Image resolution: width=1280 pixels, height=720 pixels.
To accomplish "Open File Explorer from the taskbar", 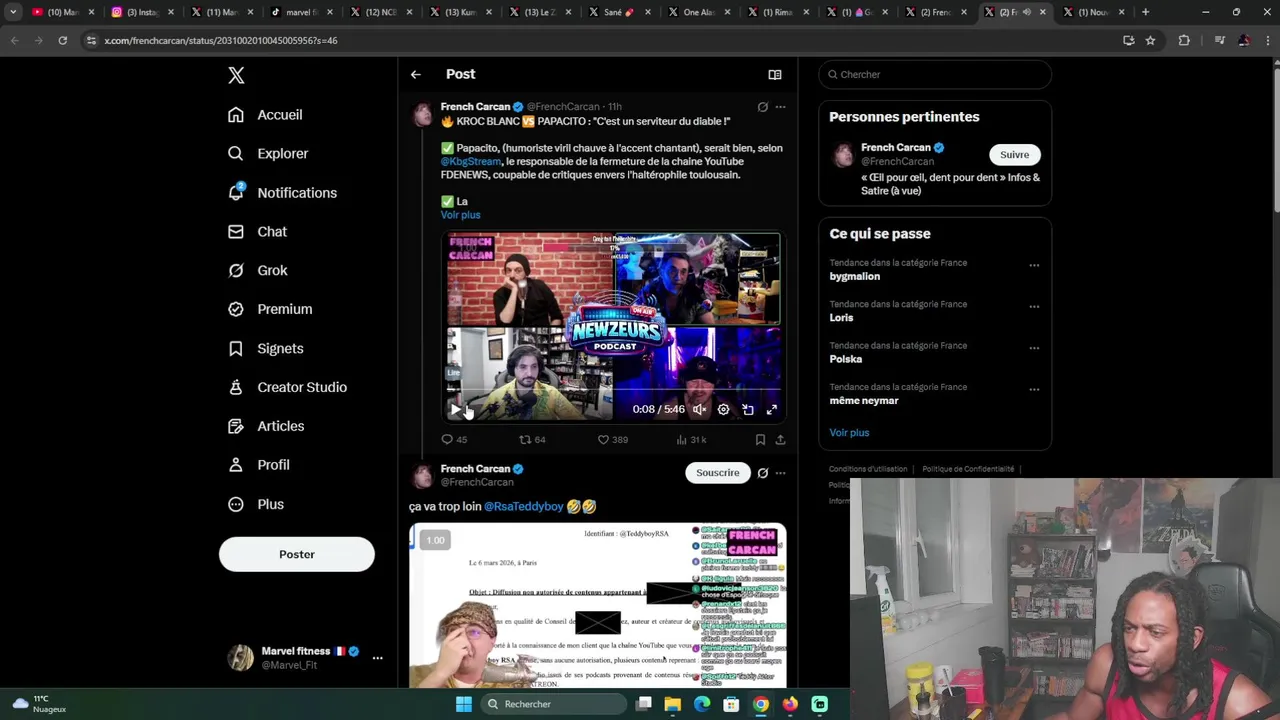I will click(673, 705).
